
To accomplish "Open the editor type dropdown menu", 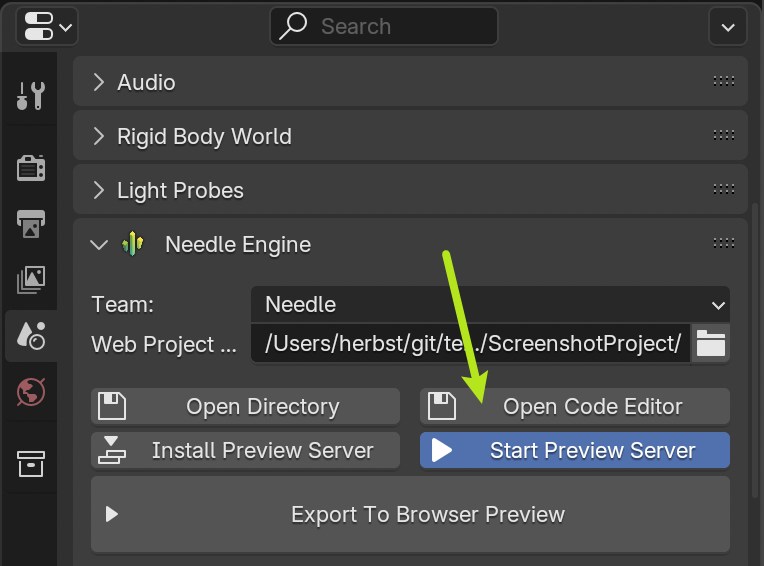I will click(x=47, y=26).
